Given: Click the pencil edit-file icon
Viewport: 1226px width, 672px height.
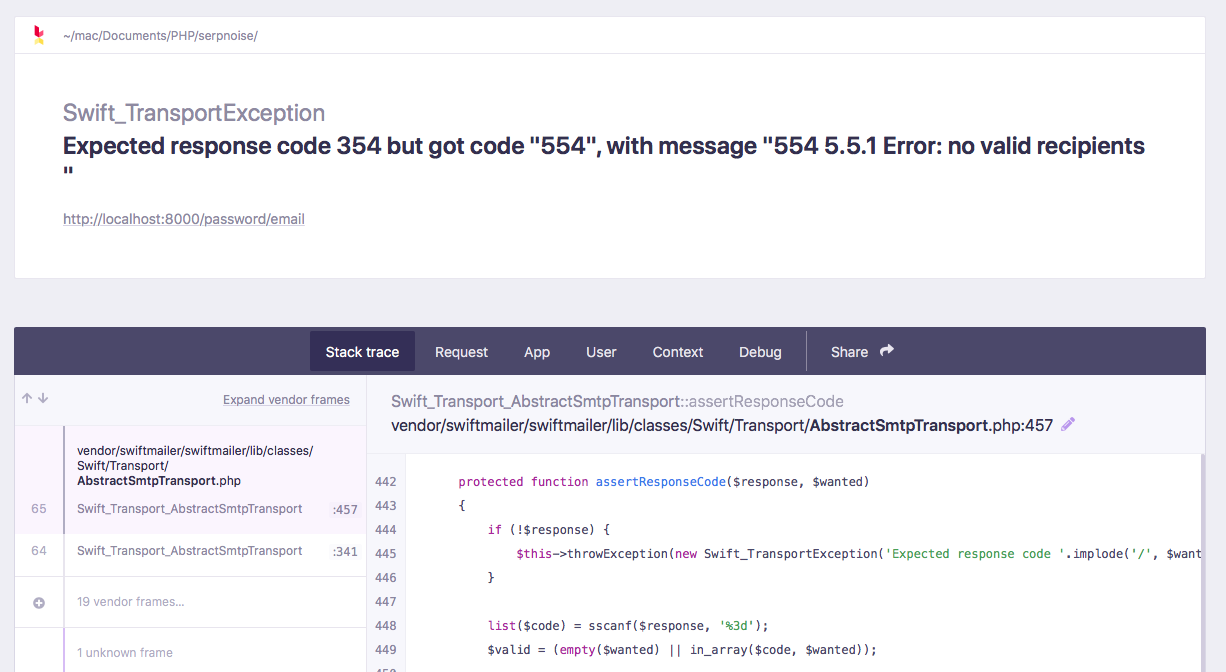Looking at the screenshot, I should click(x=1068, y=425).
